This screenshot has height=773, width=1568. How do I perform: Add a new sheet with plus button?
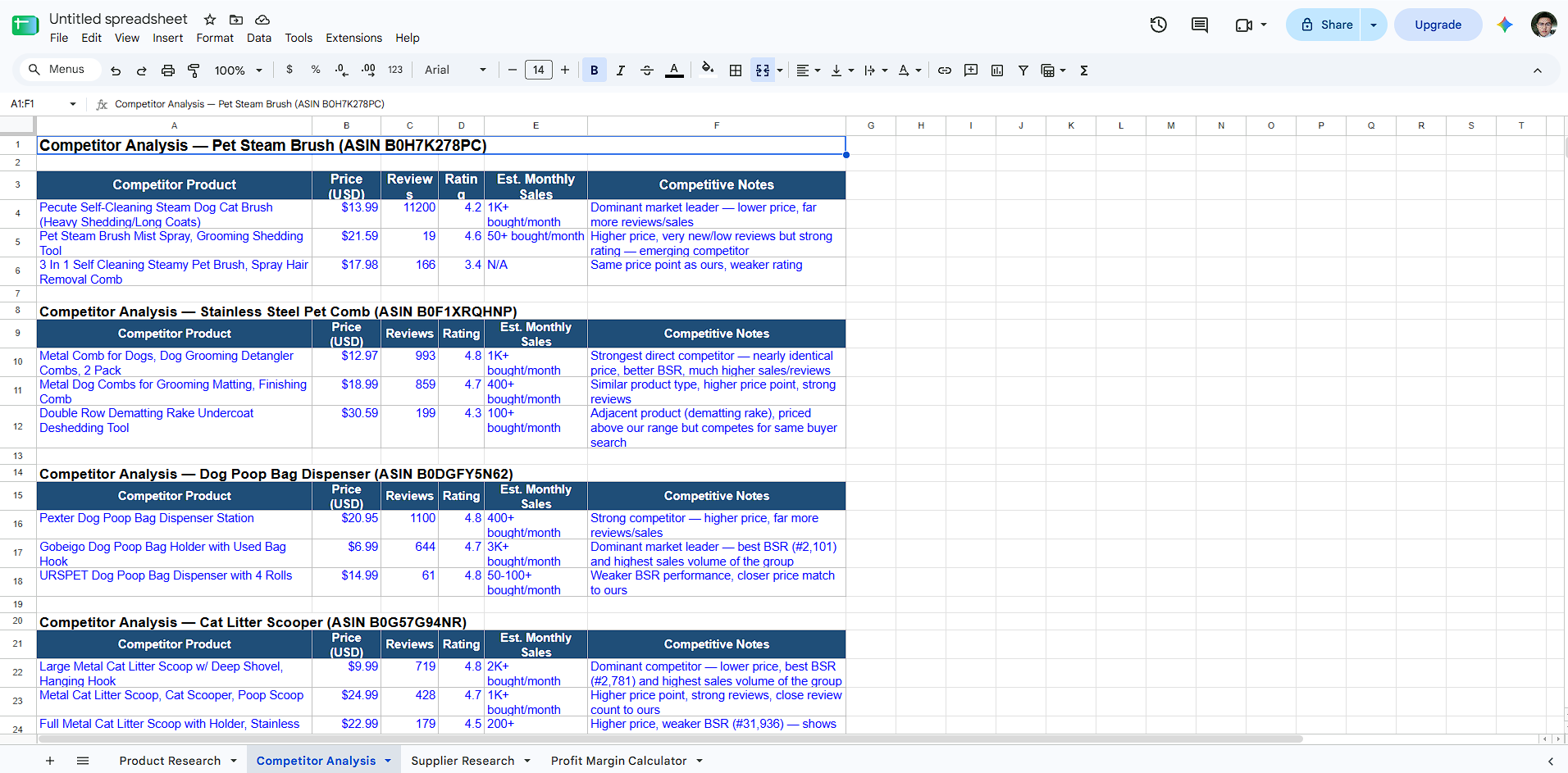(50, 761)
